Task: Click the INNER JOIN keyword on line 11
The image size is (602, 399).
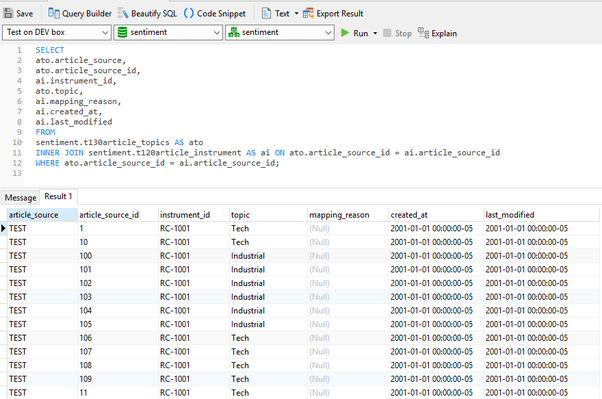Action: pos(60,153)
